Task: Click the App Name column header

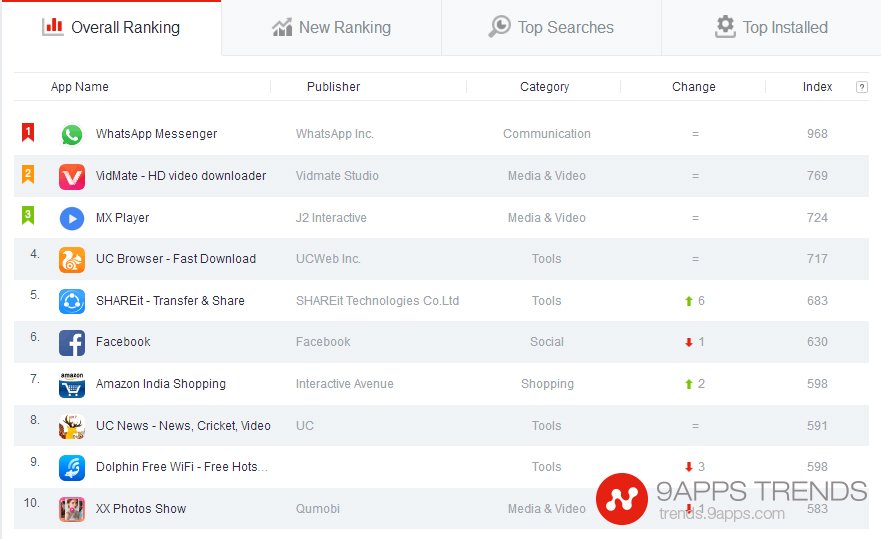Action: click(x=80, y=87)
